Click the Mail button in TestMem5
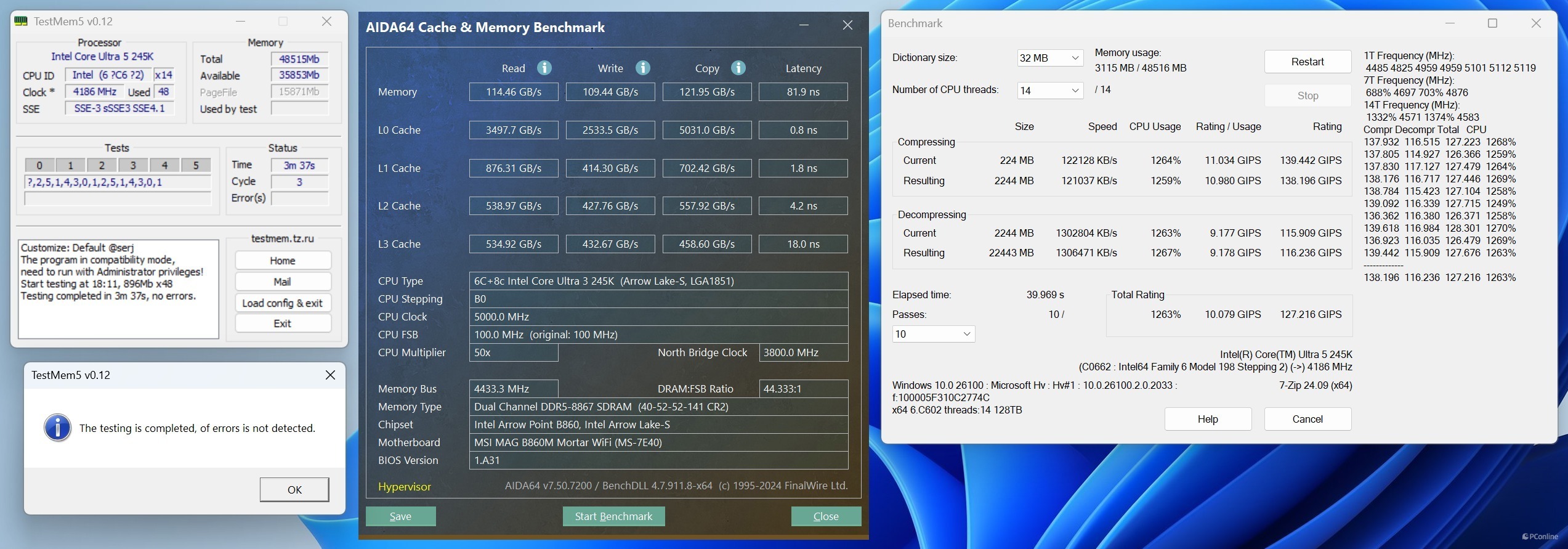This screenshot has height=549, width=1568. tap(283, 282)
